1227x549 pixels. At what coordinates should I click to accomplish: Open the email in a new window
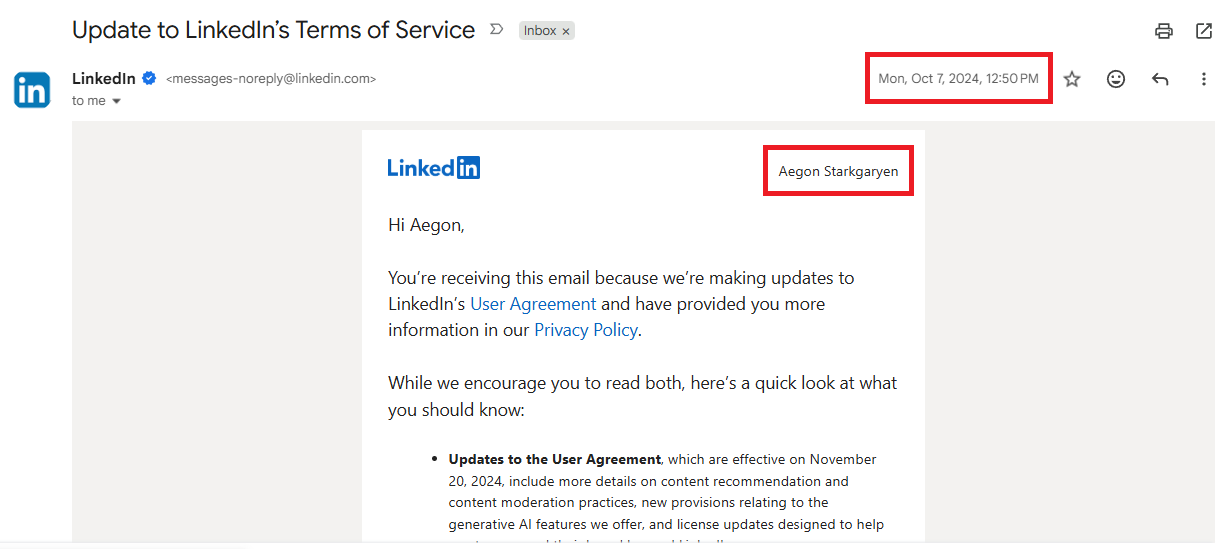[x=1204, y=31]
